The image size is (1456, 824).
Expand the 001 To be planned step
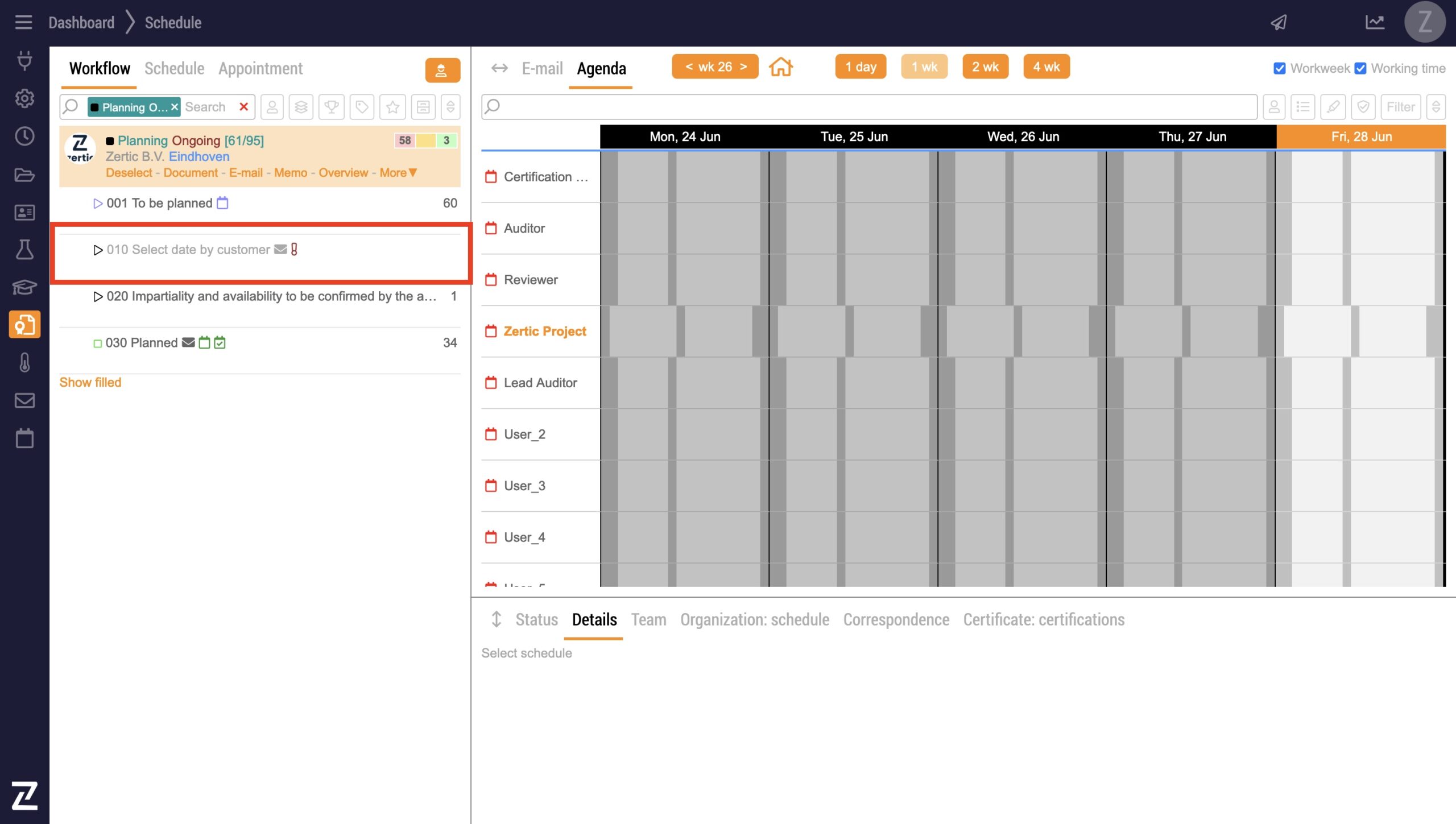point(98,204)
